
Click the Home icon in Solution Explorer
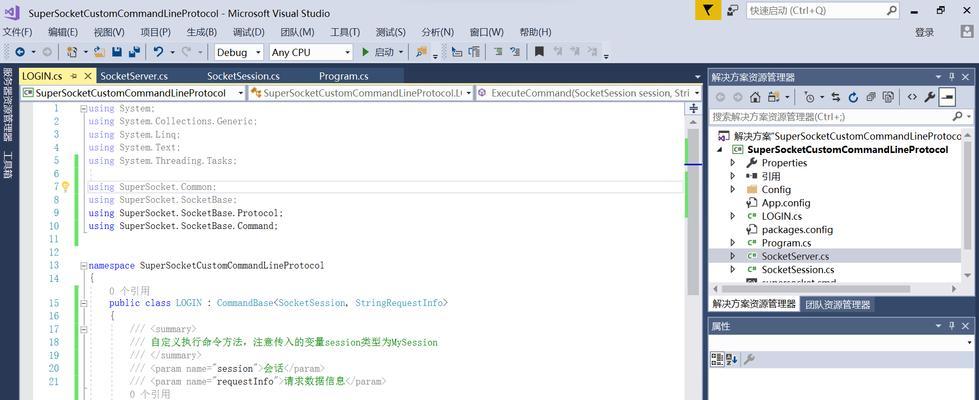[755, 97]
